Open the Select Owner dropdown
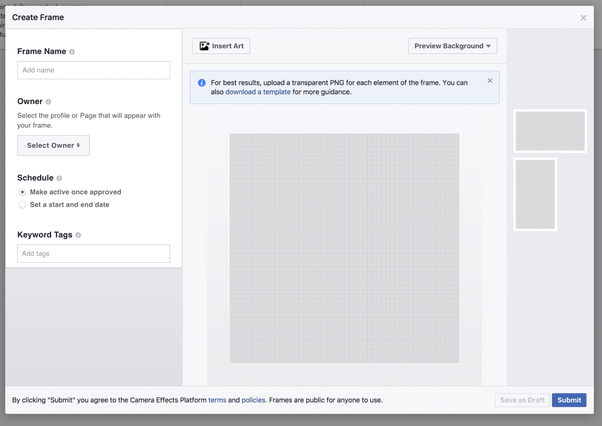 pyautogui.click(x=53, y=145)
